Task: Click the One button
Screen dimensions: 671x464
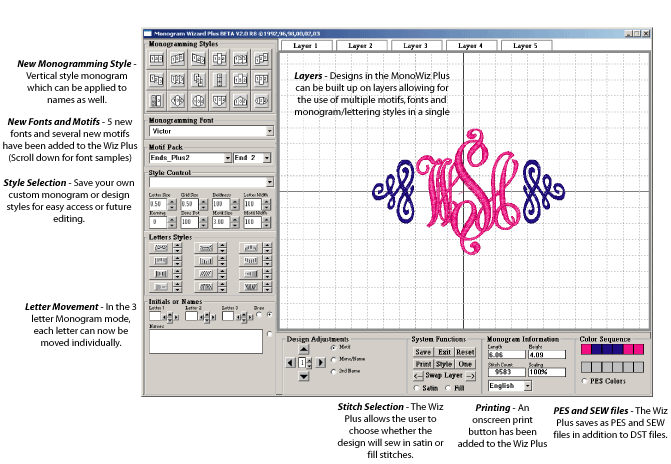Action: click(x=465, y=364)
